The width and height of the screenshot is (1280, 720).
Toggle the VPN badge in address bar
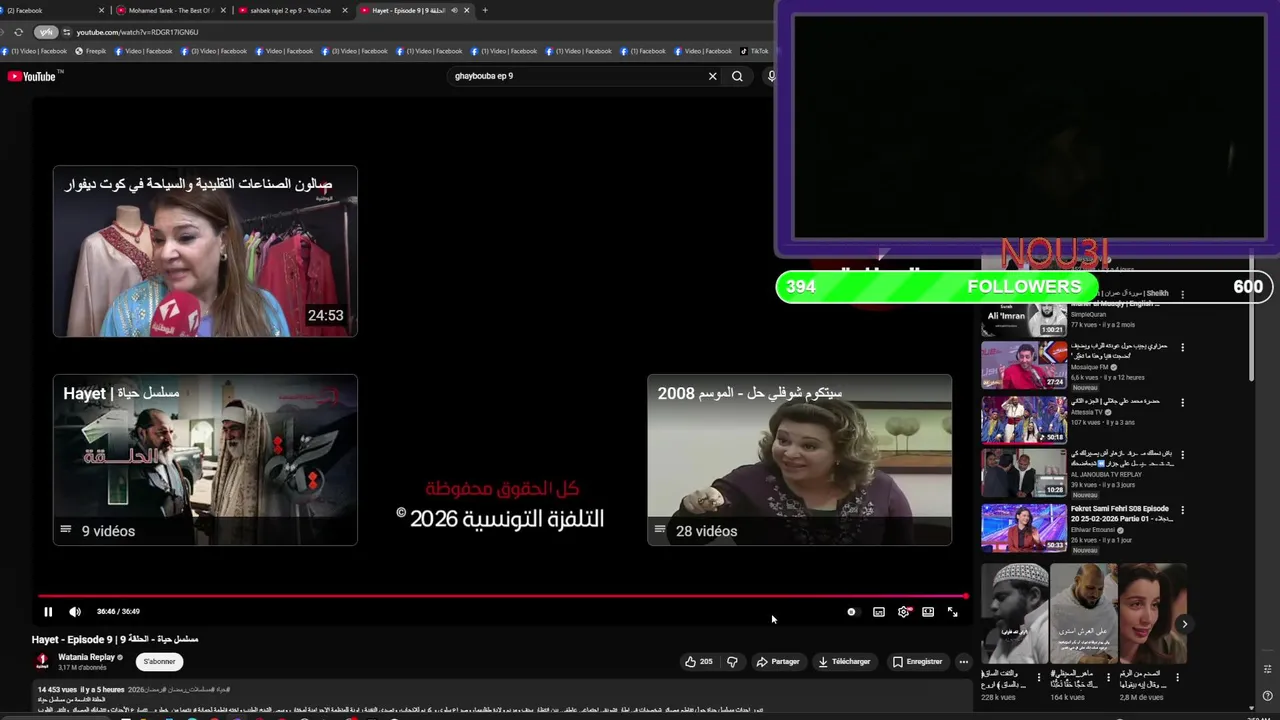pos(46,32)
